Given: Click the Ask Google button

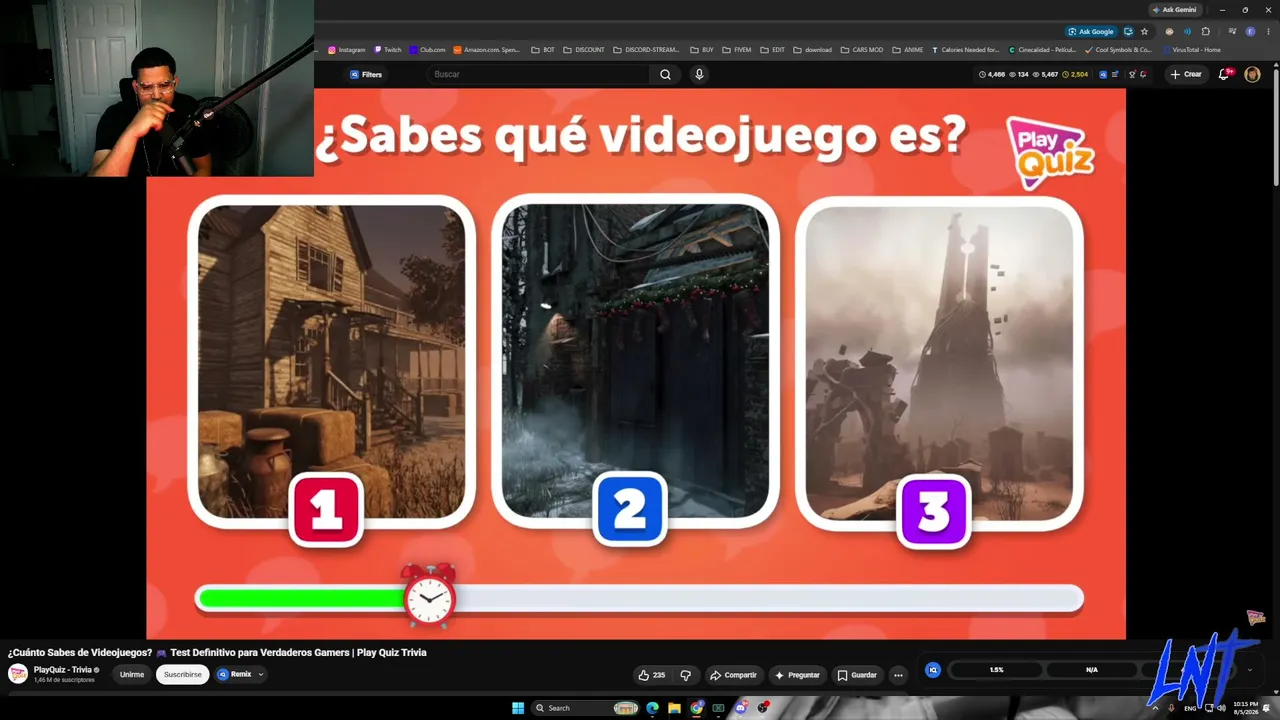Looking at the screenshot, I should tap(1091, 31).
